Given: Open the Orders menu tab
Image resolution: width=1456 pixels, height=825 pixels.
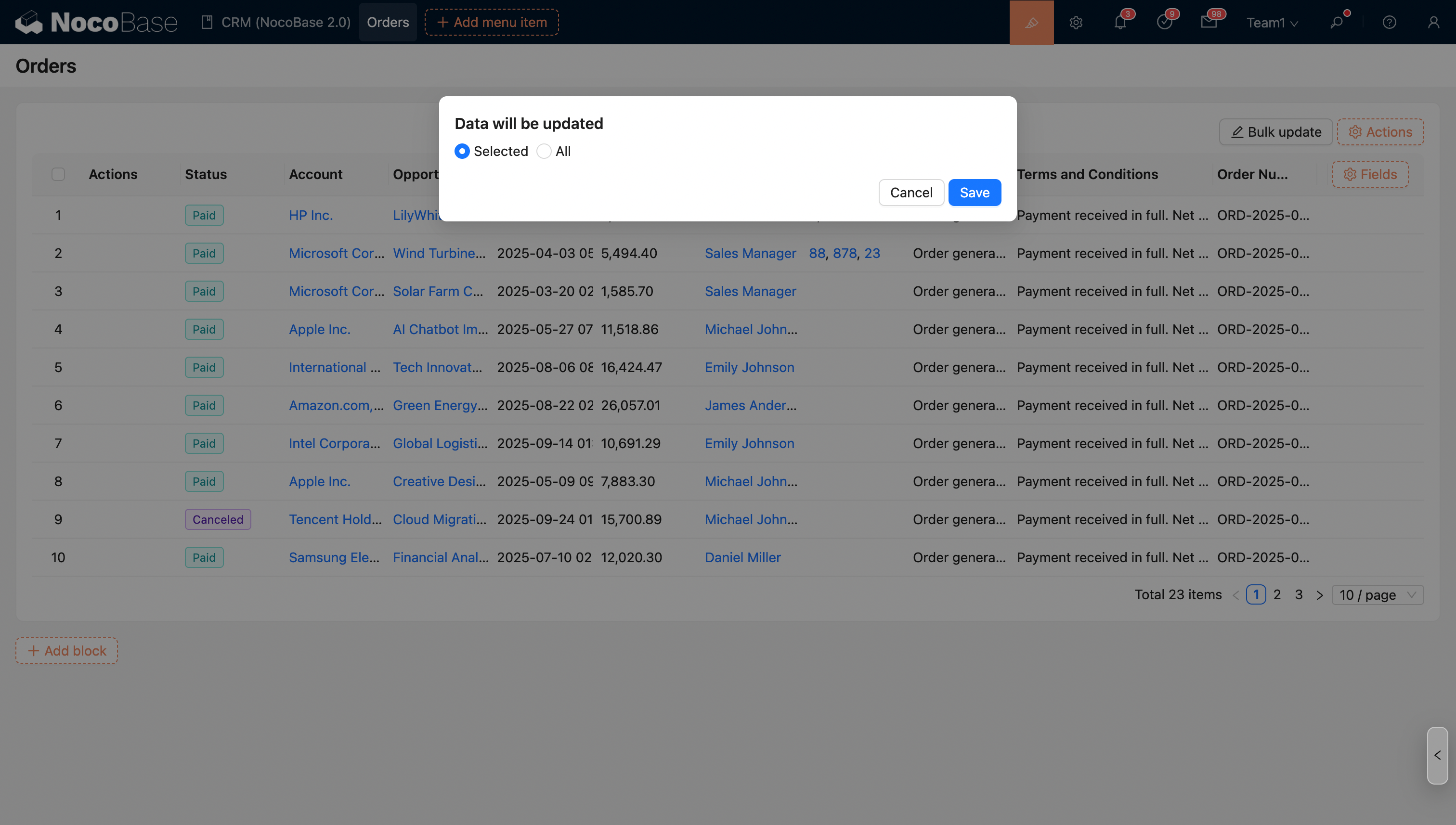Looking at the screenshot, I should tap(388, 22).
